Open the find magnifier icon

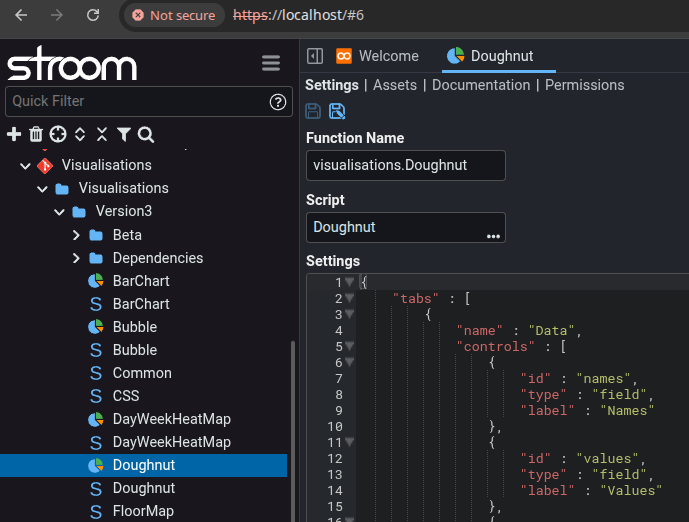point(146,134)
